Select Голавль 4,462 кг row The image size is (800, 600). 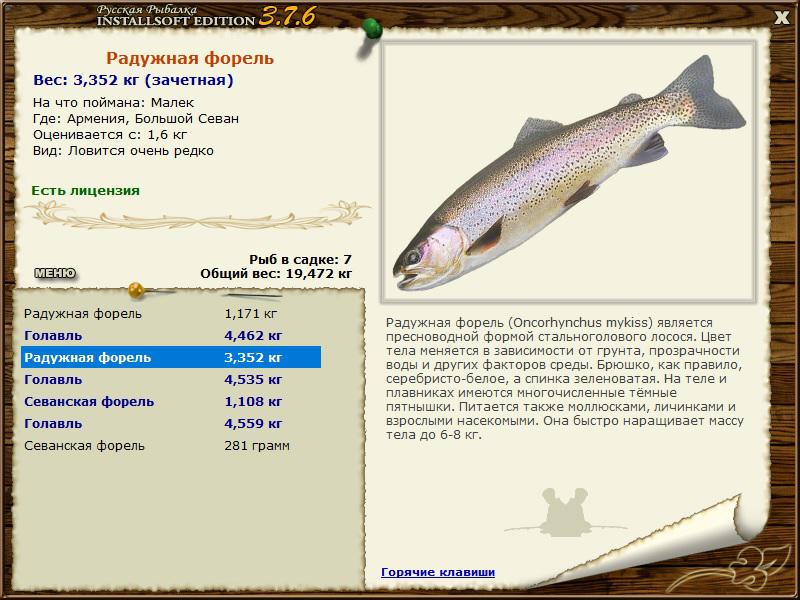tap(171, 335)
